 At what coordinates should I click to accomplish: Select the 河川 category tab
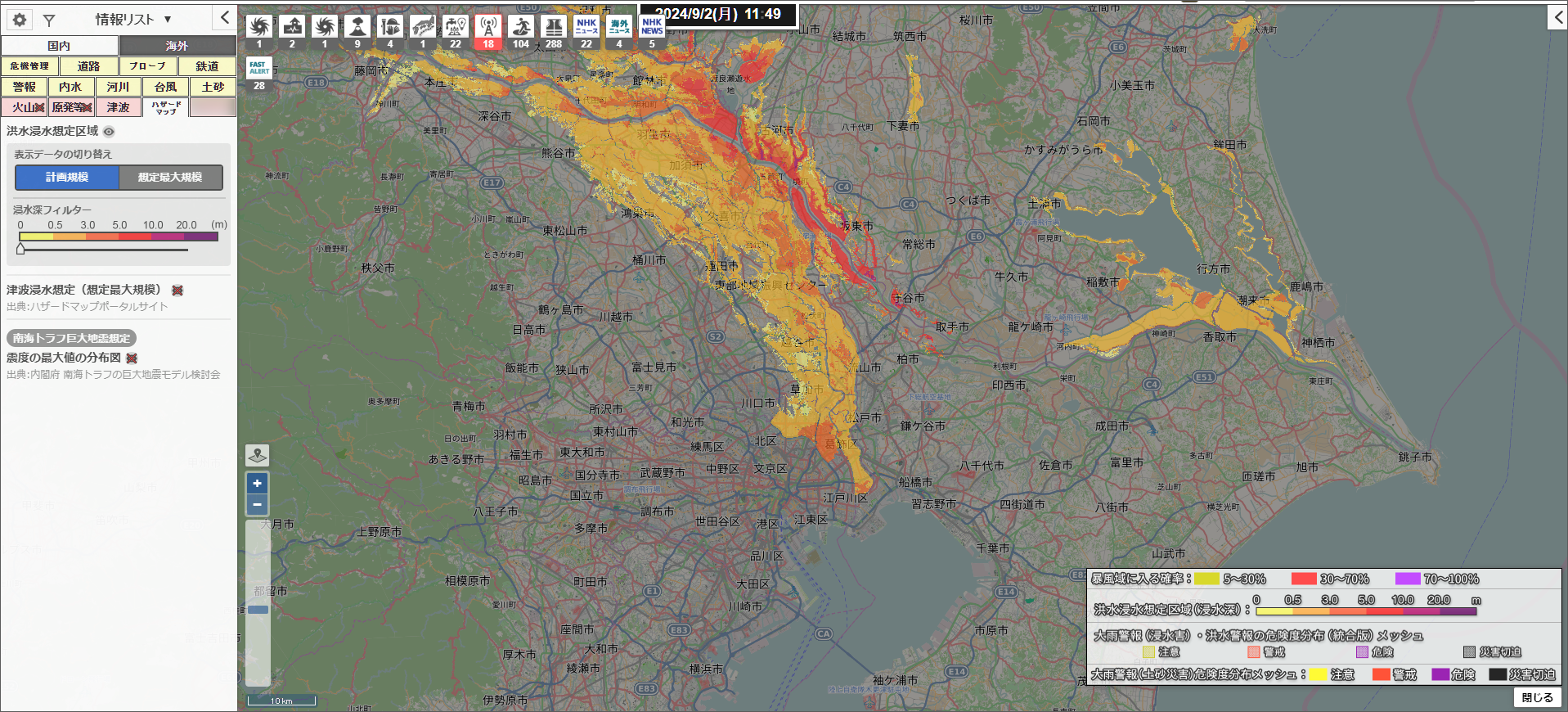click(118, 87)
